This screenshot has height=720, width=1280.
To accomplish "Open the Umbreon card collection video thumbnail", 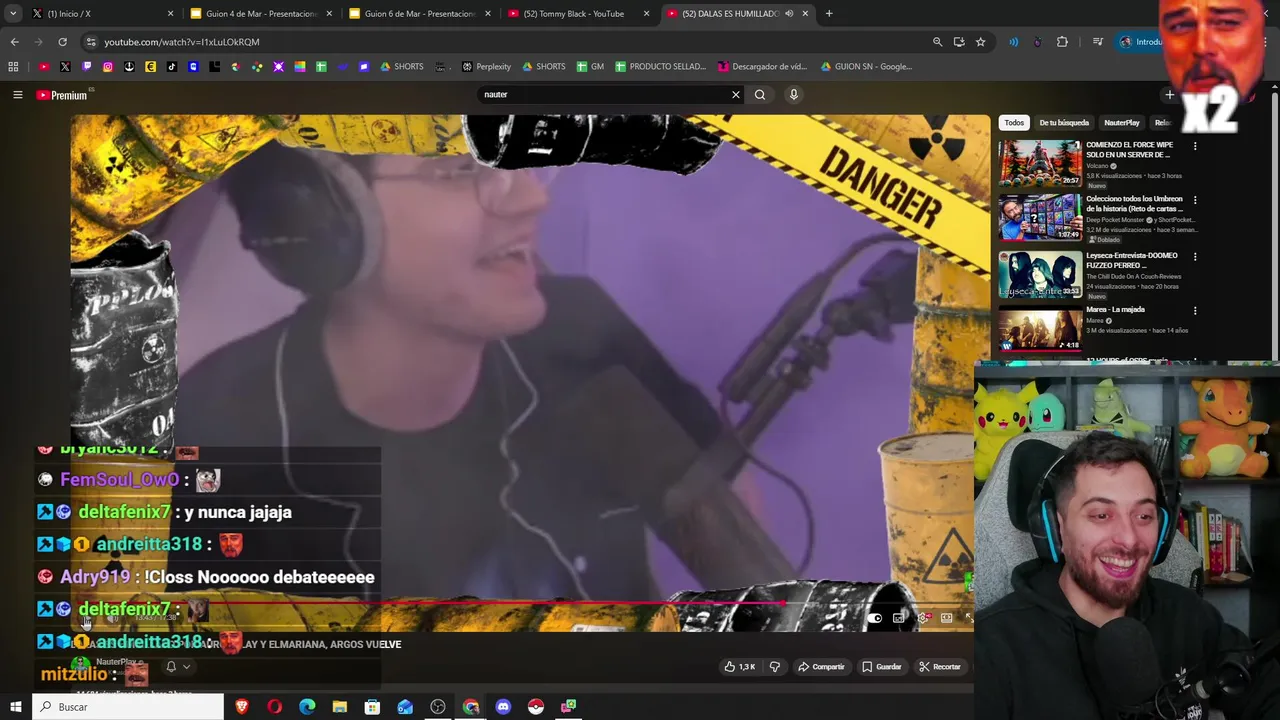I will [x=1040, y=217].
